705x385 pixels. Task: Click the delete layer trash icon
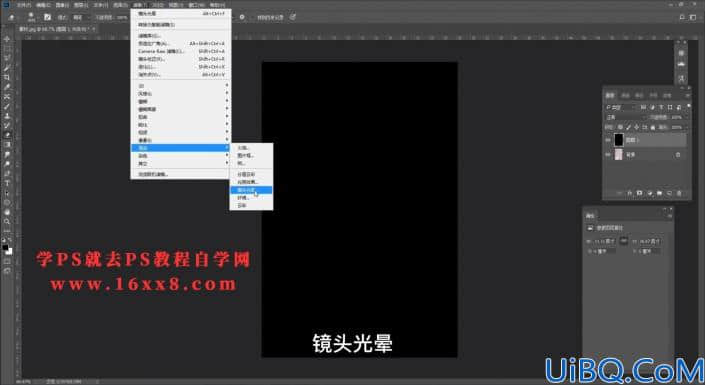pos(679,193)
